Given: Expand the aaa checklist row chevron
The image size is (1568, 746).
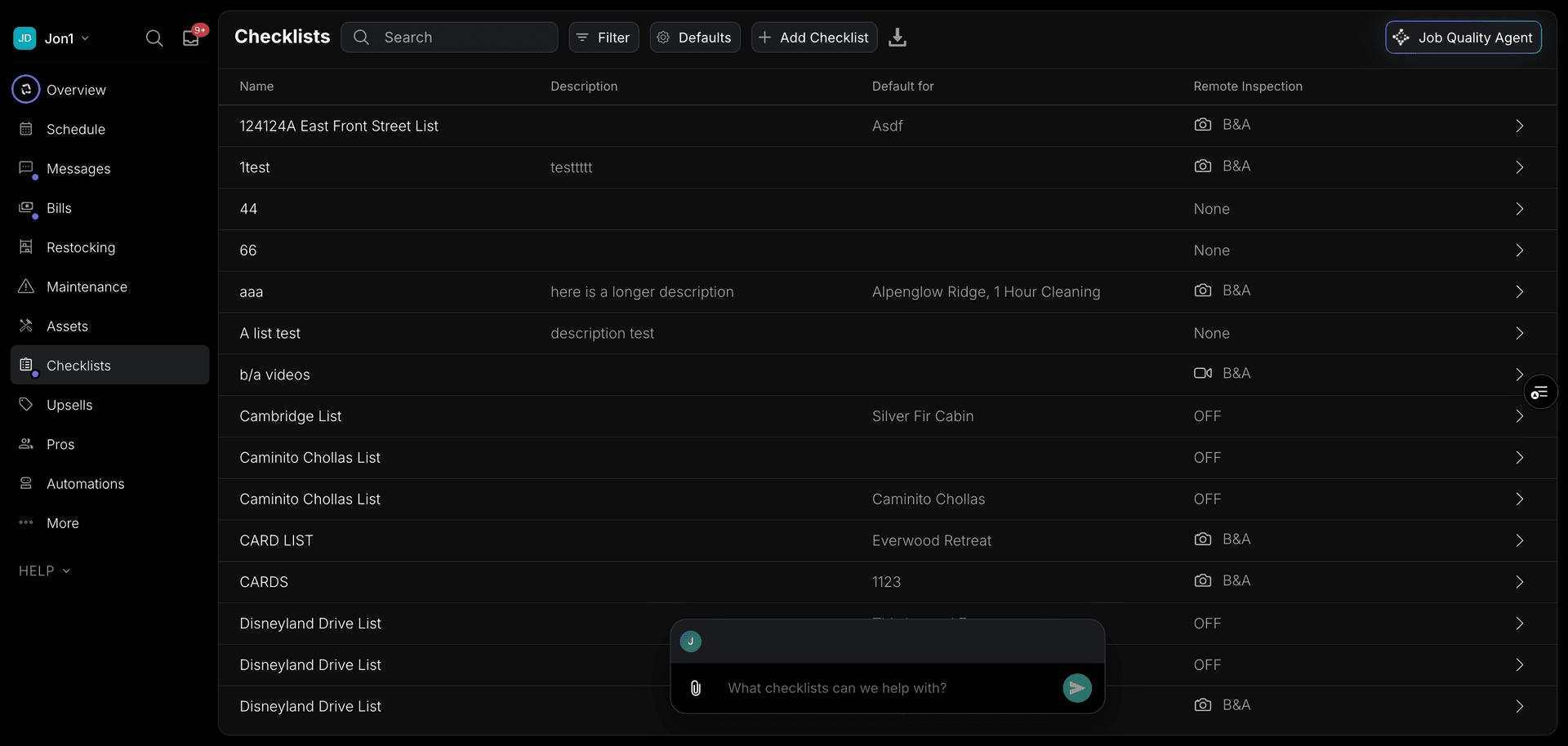Looking at the screenshot, I should coord(1520,291).
